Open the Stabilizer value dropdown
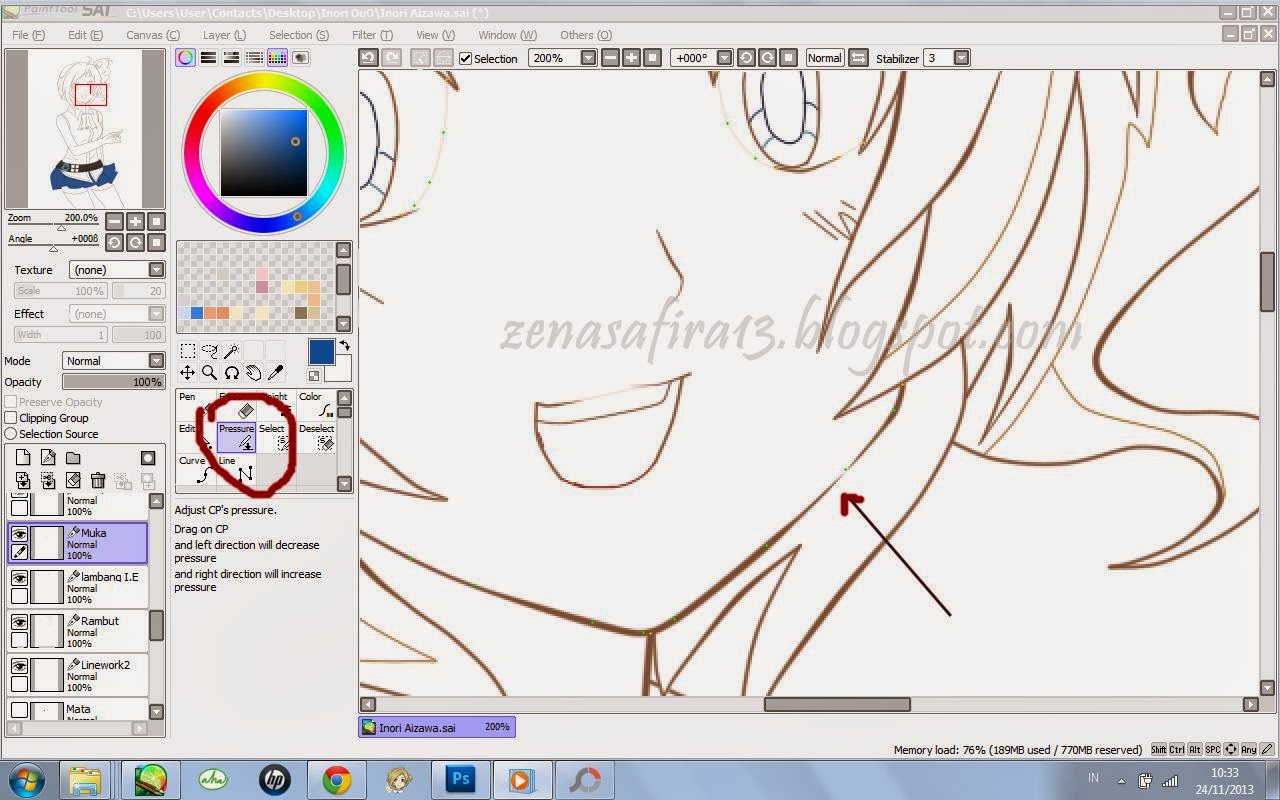 click(961, 58)
